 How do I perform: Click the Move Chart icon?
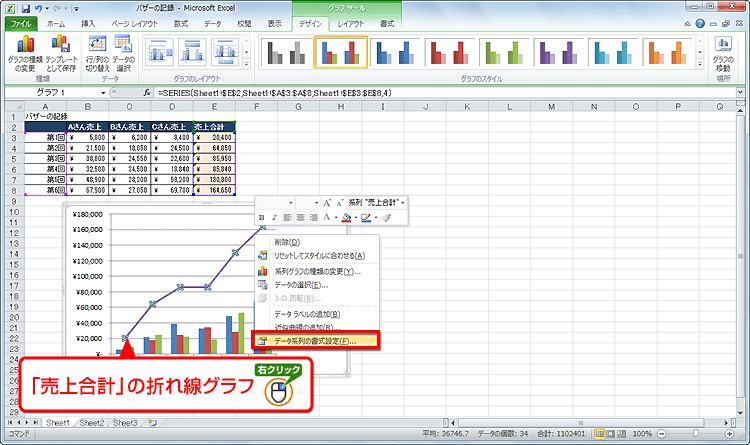click(723, 54)
